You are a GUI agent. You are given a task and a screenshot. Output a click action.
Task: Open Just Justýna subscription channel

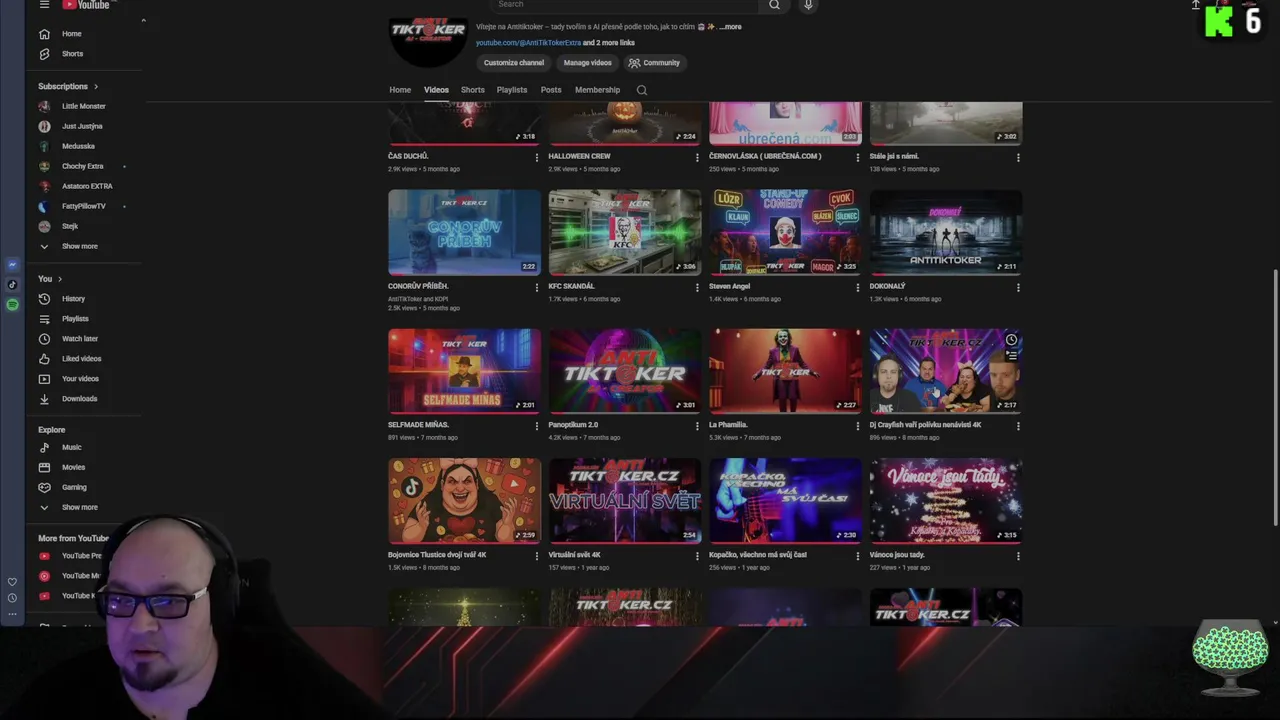click(83, 126)
